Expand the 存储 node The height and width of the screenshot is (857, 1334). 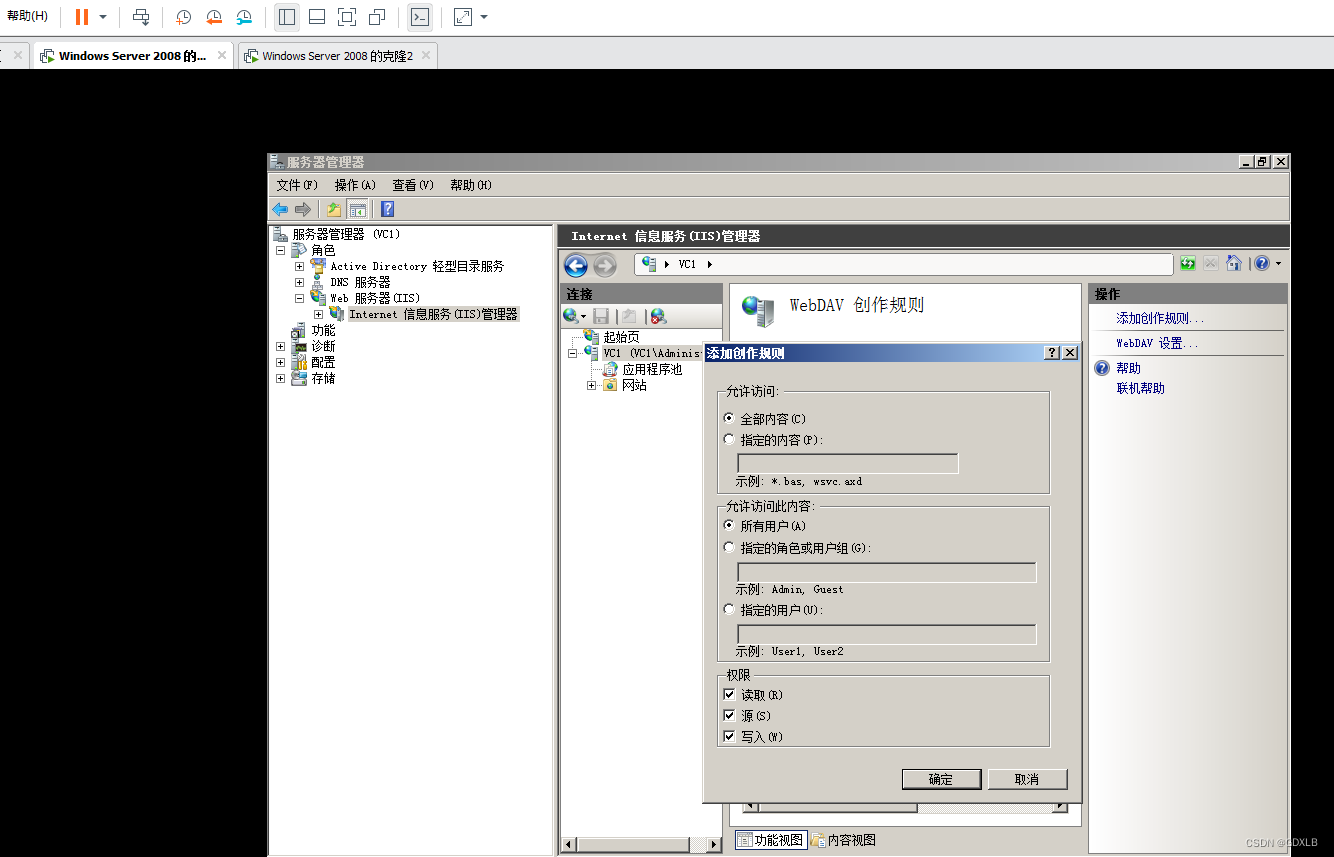(x=281, y=378)
